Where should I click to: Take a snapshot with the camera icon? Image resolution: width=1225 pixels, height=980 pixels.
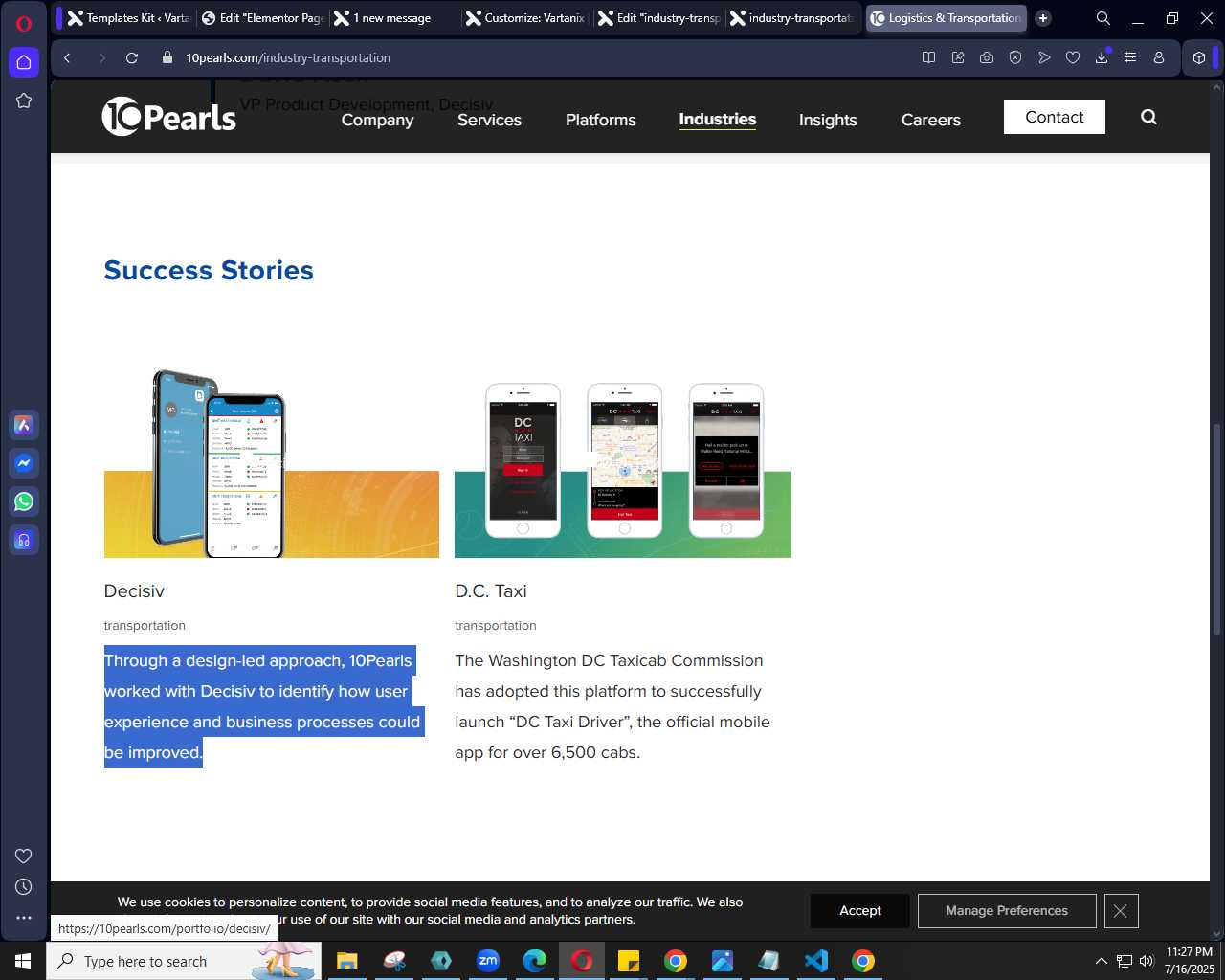[987, 57]
